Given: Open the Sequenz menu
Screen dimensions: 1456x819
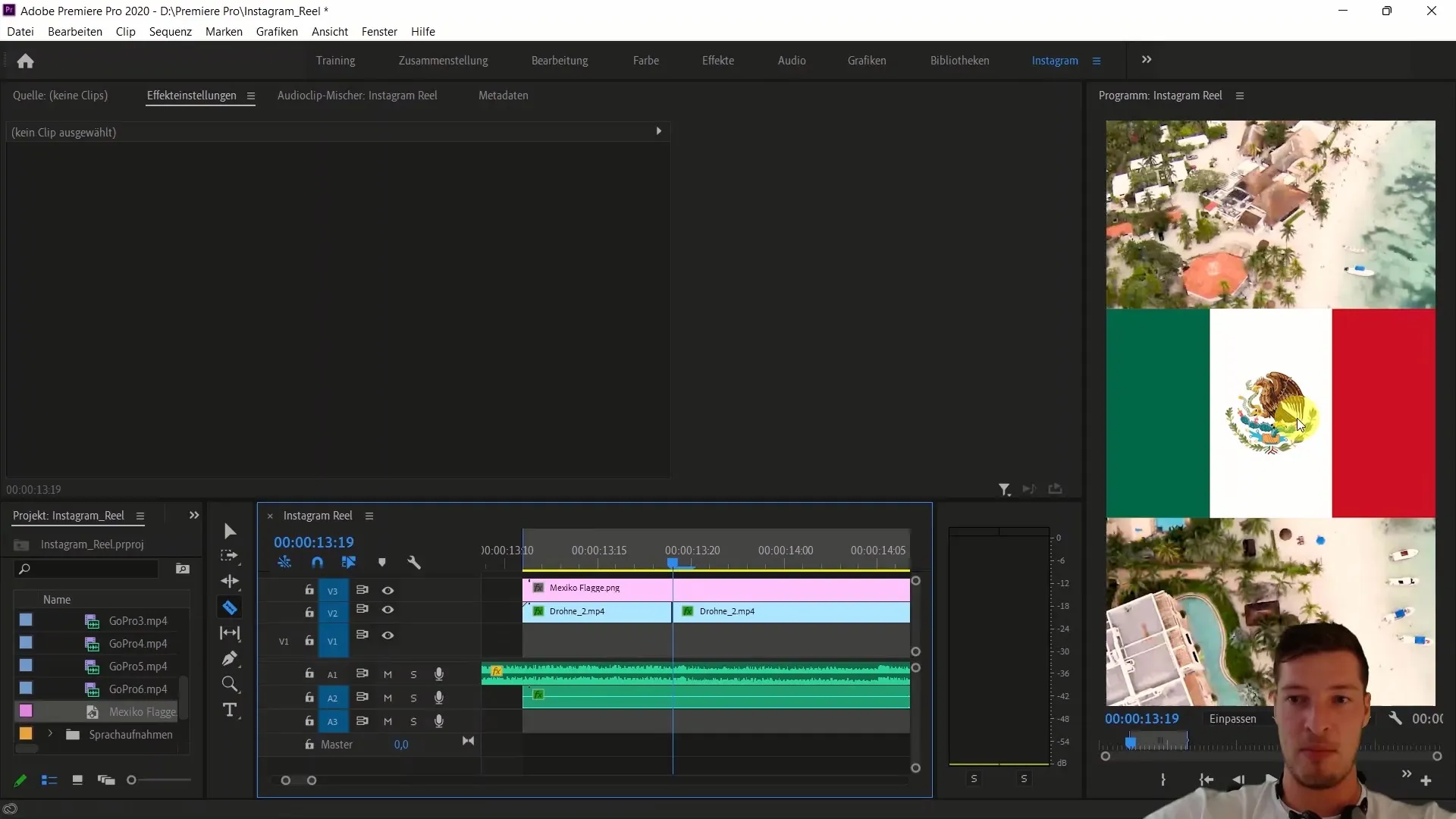Looking at the screenshot, I should click(171, 31).
